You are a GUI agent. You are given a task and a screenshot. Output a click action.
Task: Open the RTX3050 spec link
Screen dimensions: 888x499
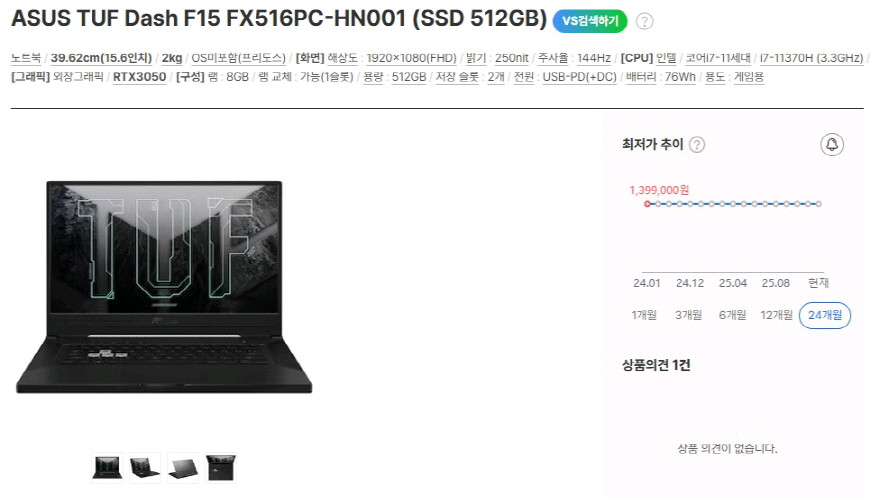[x=139, y=77]
